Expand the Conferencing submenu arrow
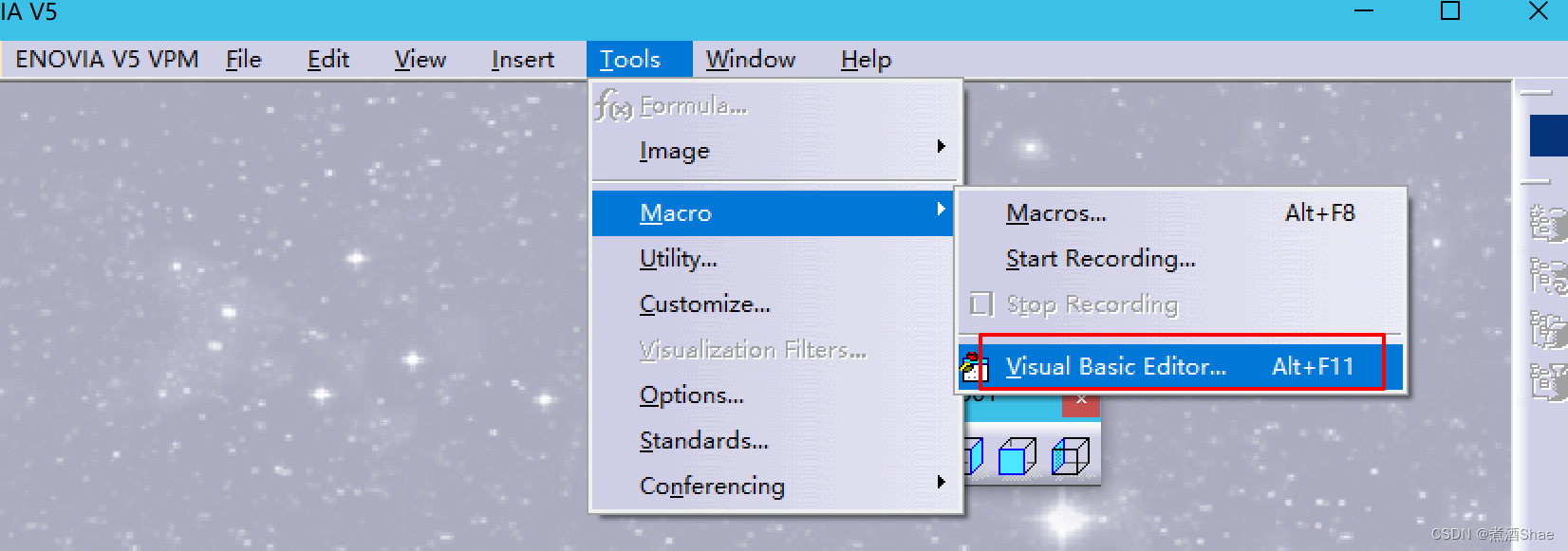 point(941,482)
